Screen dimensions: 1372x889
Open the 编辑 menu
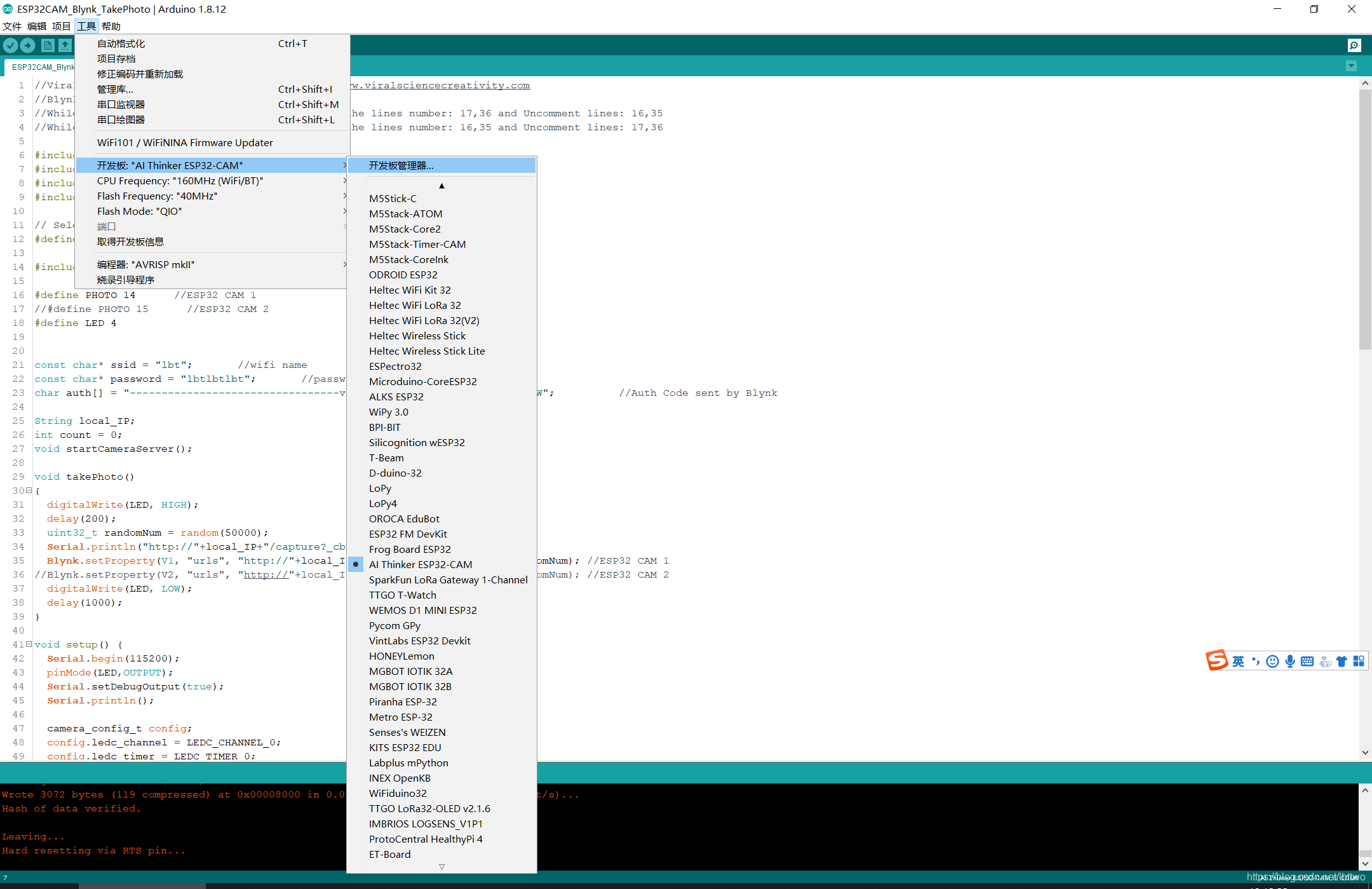tap(37, 26)
